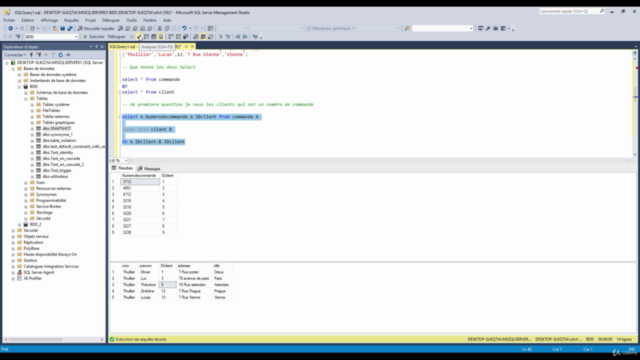Click the decrease indent icon
The height and width of the screenshot is (360, 640).
tap(238, 37)
